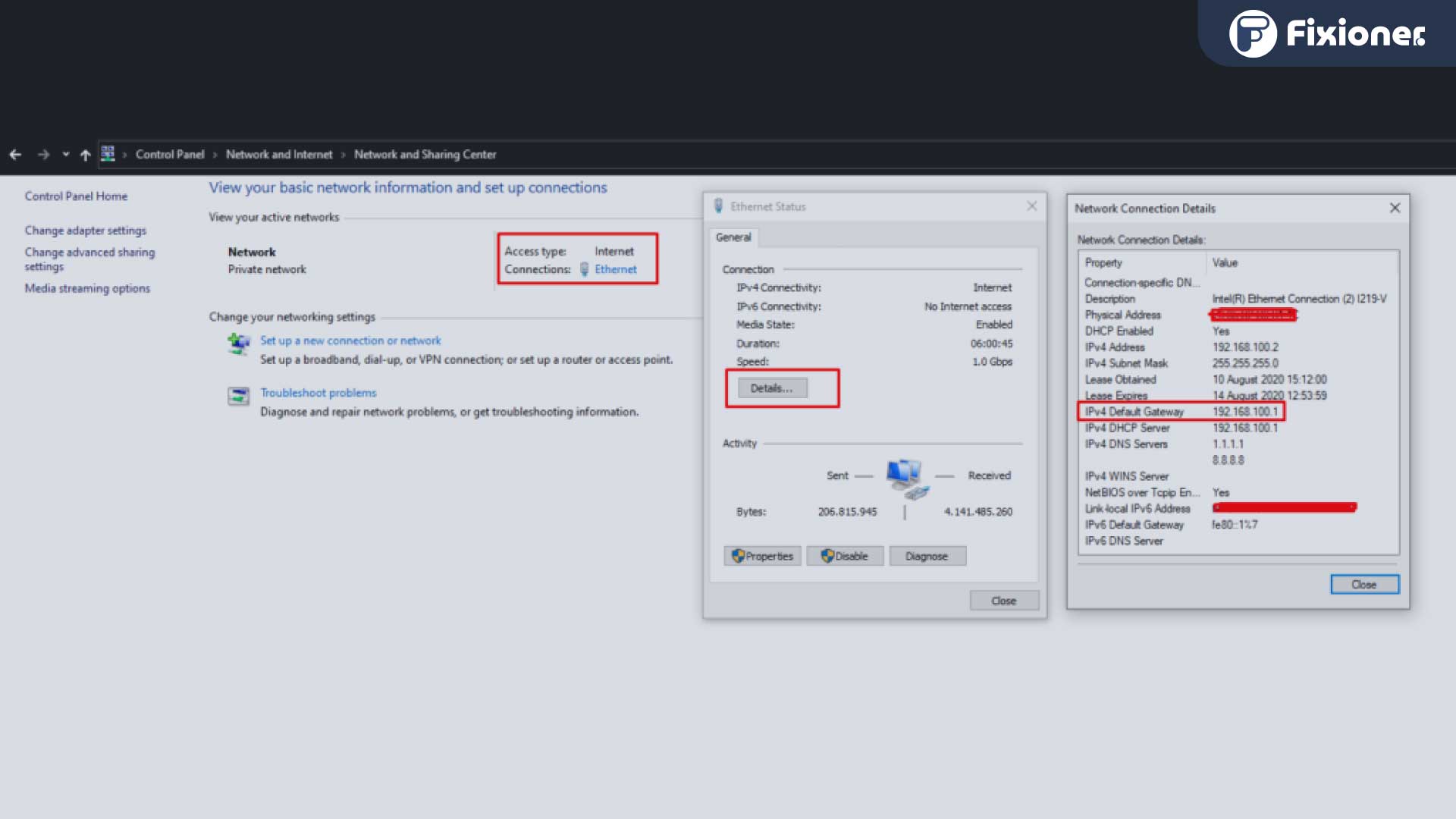Screen dimensions: 1456x819
Task: Select the IPv4 Subnet Mask row
Action: [1238, 363]
